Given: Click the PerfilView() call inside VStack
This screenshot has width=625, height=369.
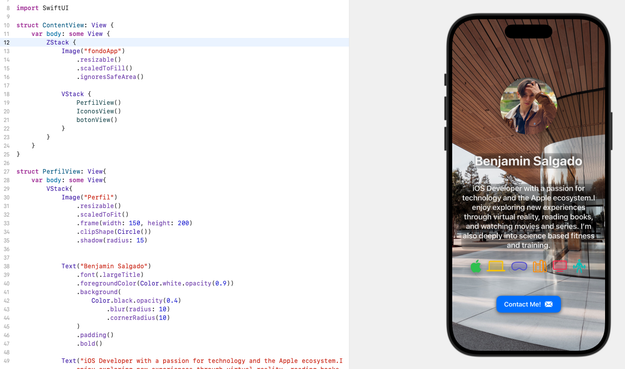Looking at the screenshot, I should tap(99, 102).
